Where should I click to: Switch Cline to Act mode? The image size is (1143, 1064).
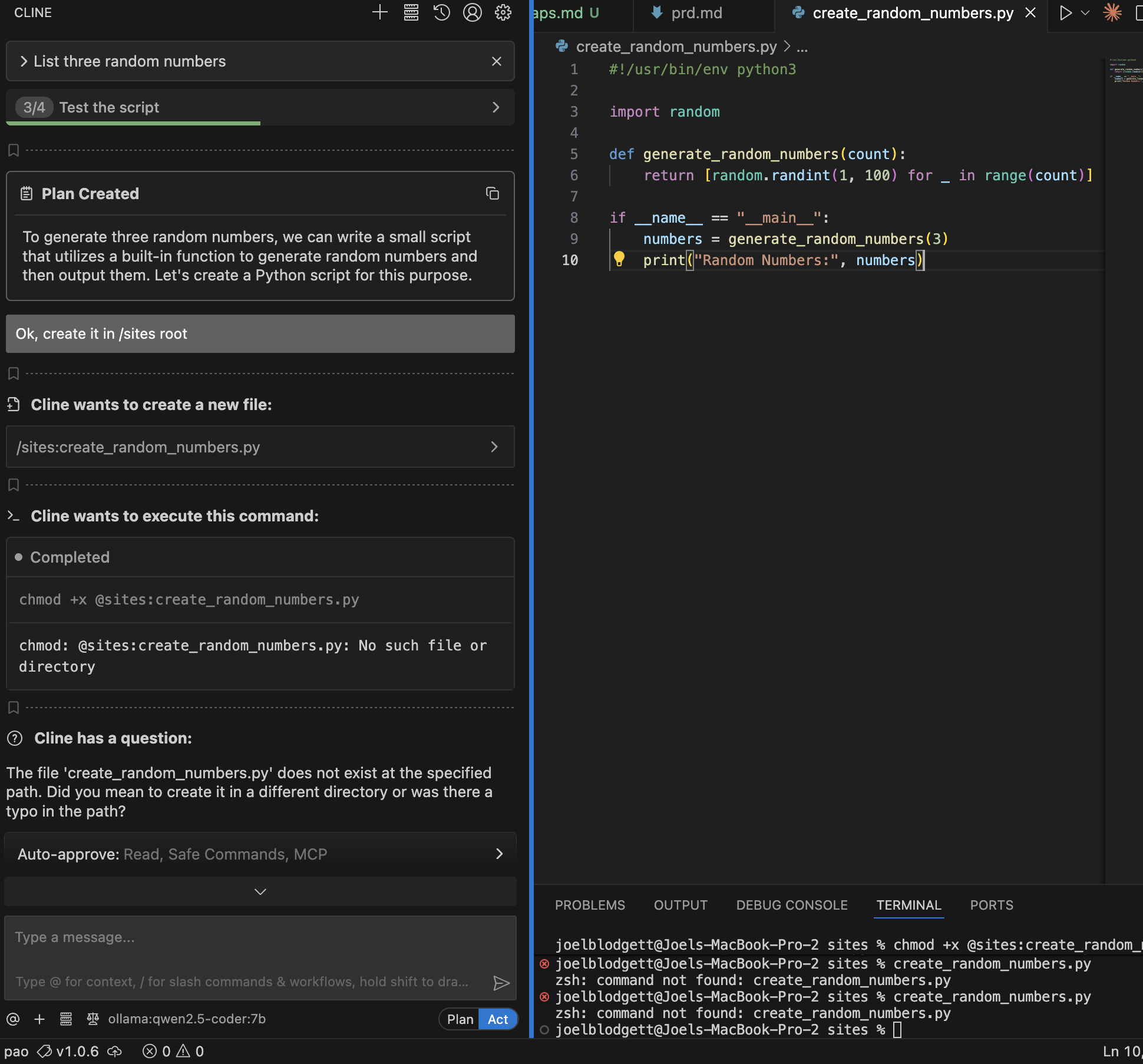point(498,1019)
